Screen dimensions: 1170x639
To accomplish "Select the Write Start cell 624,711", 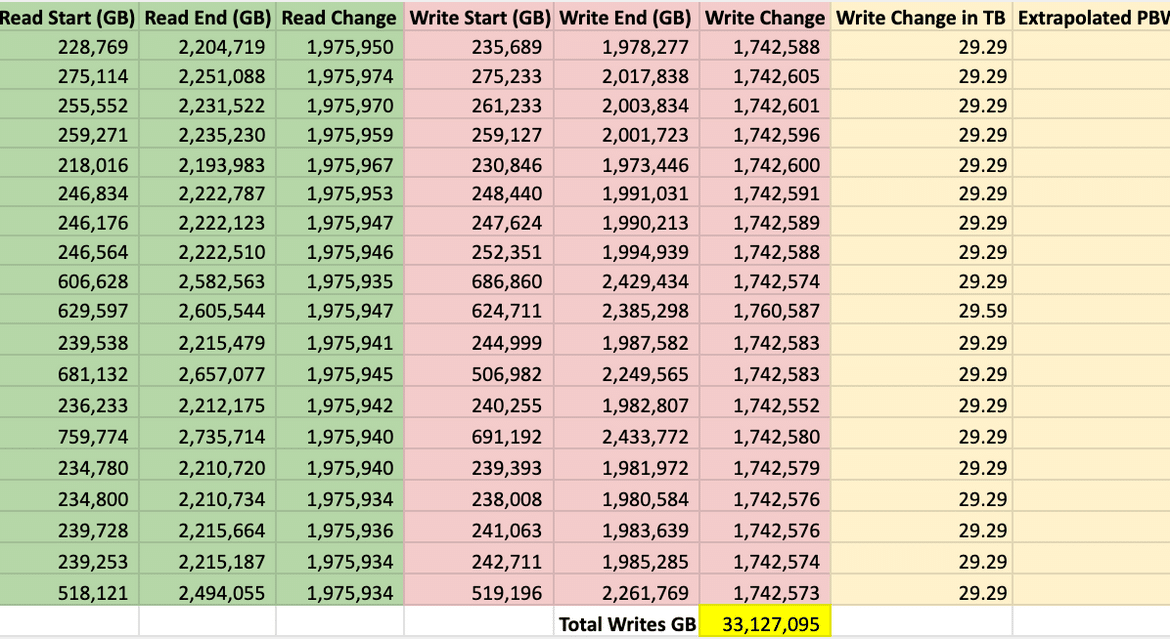I will tap(479, 311).
